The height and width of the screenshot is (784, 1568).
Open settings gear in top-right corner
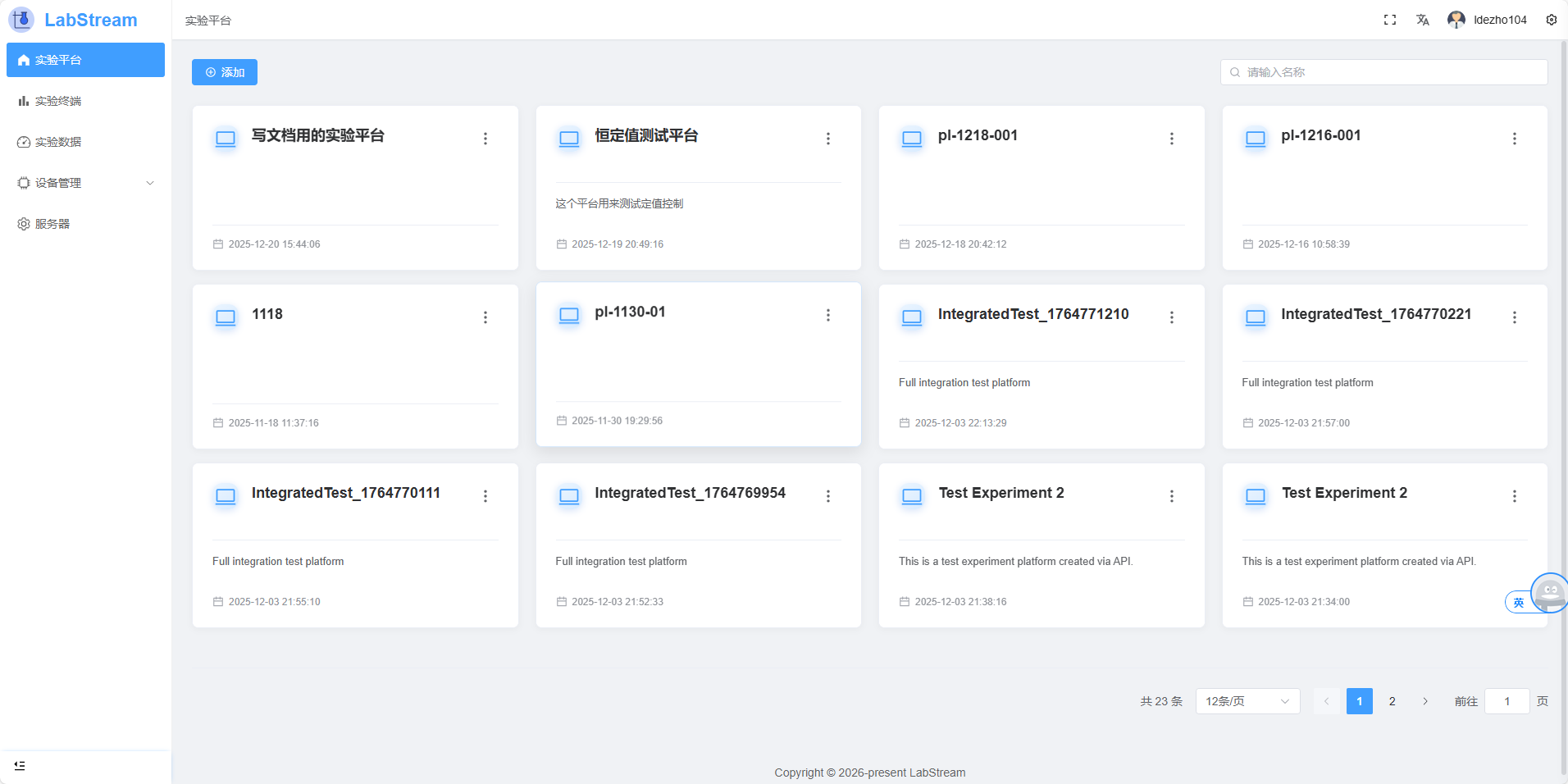click(1551, 20)
